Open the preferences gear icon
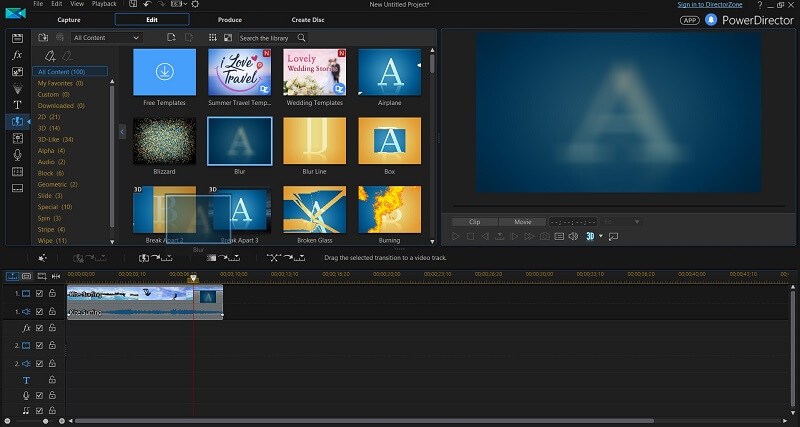800x427 pixels. click(195, 4)
